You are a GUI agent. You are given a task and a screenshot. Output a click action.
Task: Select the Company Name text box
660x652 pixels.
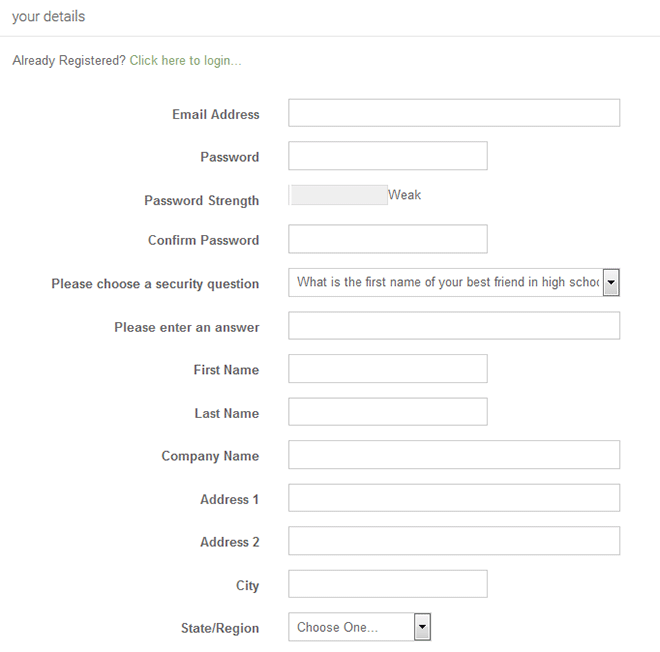[454, 455]
